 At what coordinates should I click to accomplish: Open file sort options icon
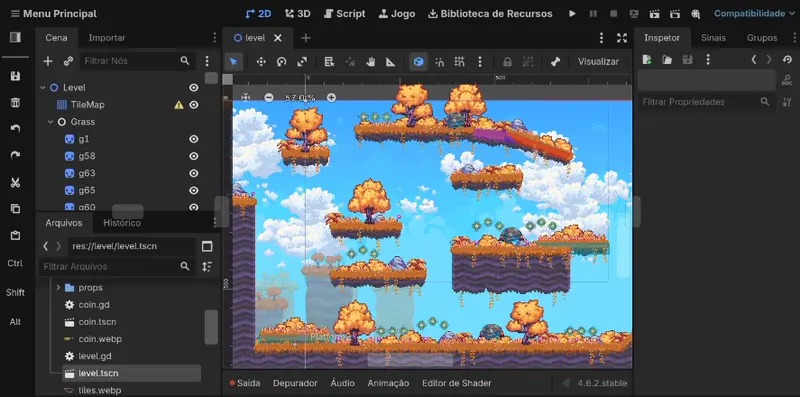[207, 266]
